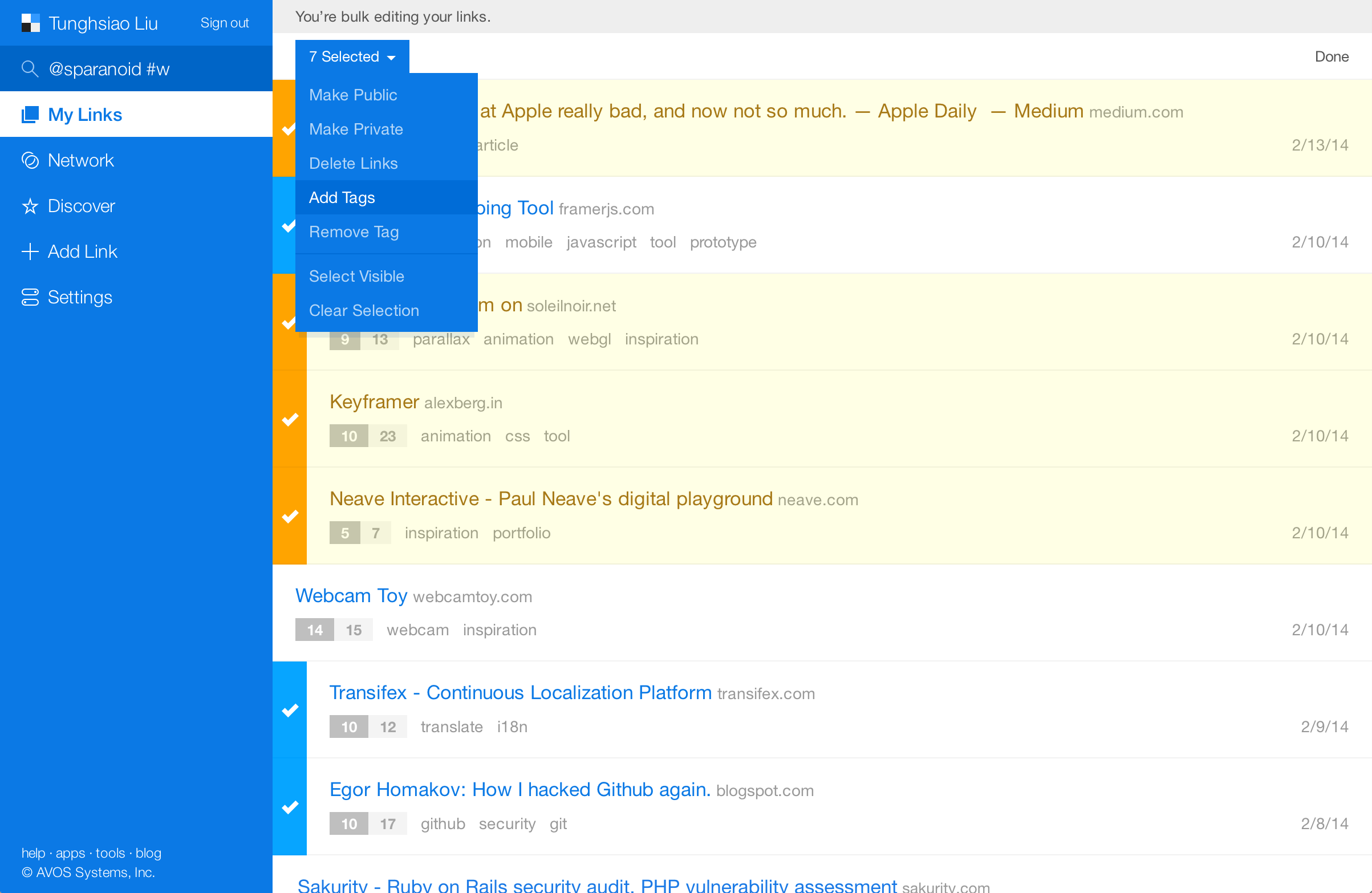The image size is (1372, 893).
Task: Select Delete Links menu option
Action: pyautogui.click(x=353, y=163)
